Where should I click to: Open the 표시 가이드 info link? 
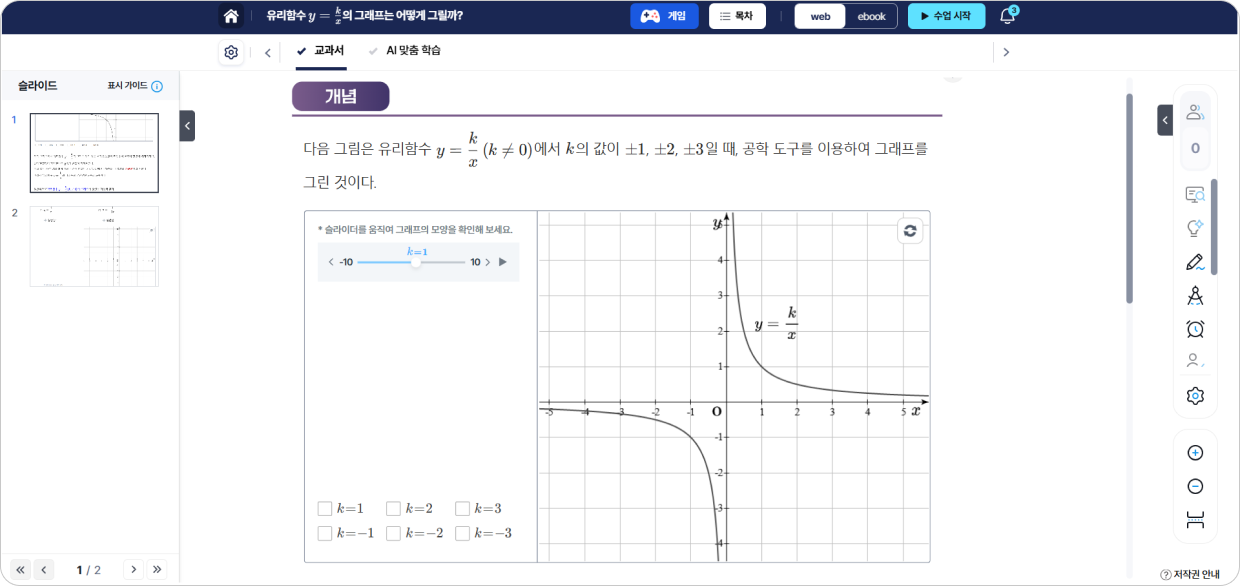click(135, 86)
